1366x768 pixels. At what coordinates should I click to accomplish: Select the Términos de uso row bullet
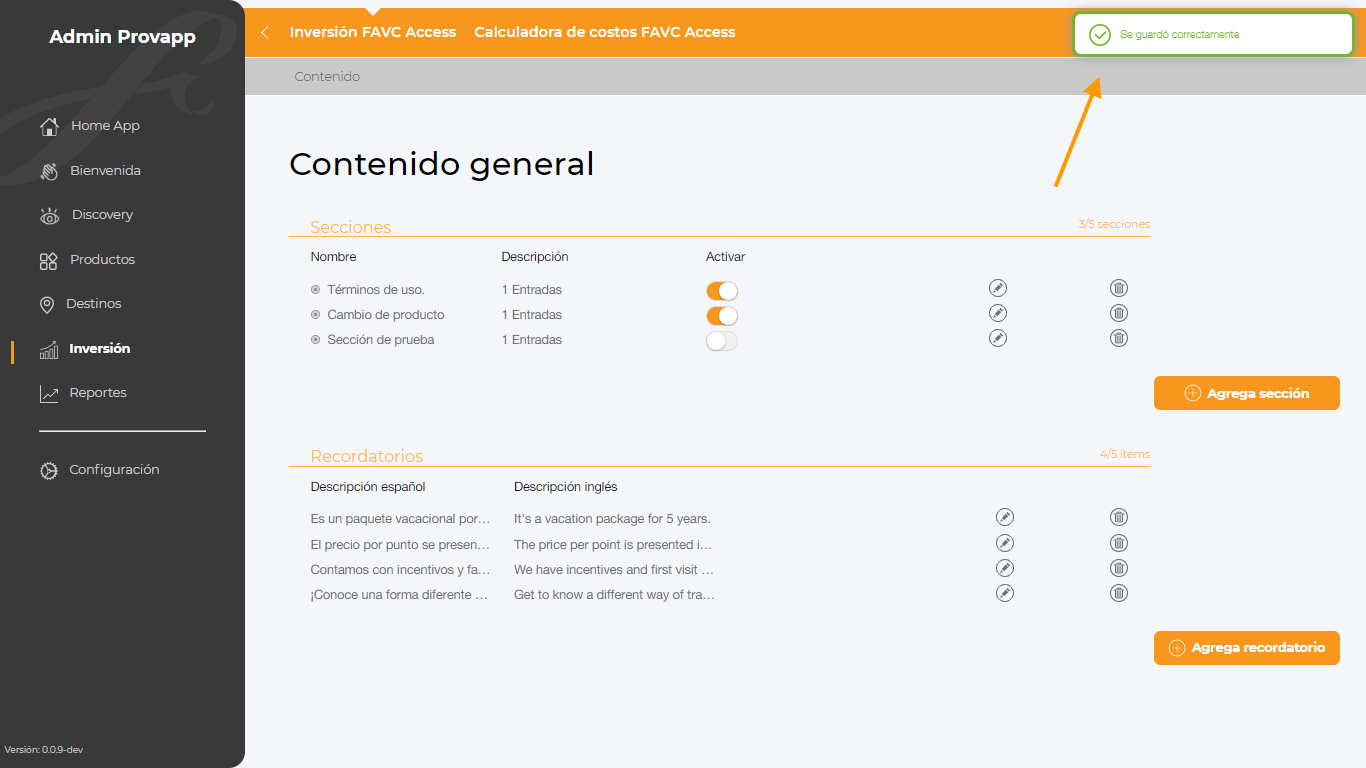[x=315, y=290]
